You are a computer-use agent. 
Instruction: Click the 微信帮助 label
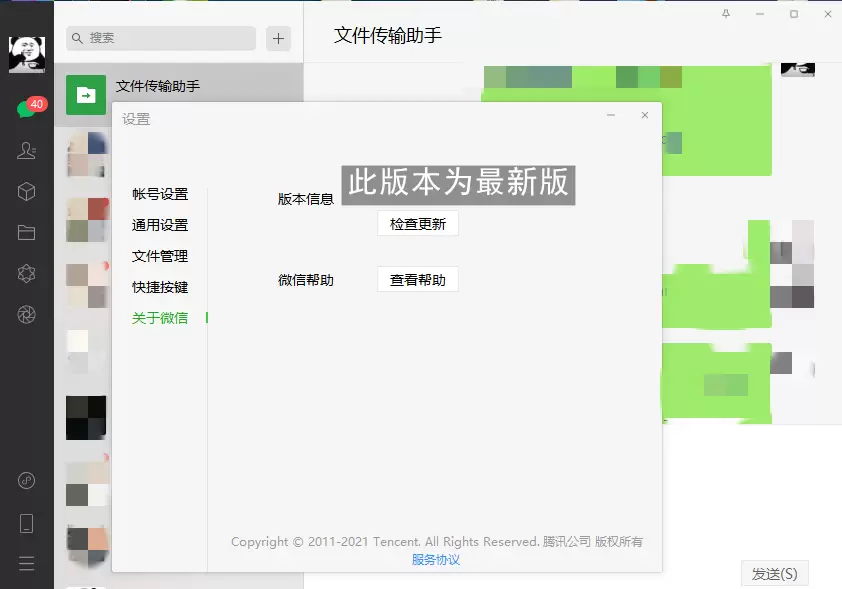pos(306,280)
